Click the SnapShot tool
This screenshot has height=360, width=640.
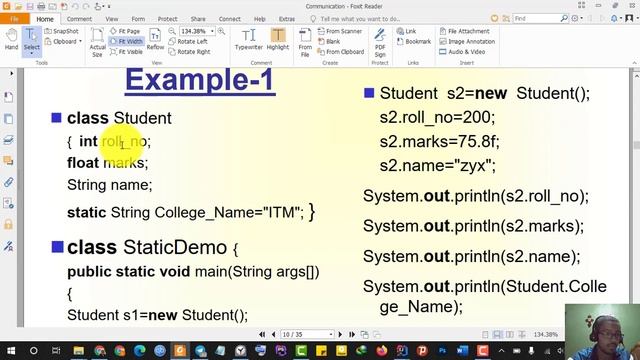[62, 31]
